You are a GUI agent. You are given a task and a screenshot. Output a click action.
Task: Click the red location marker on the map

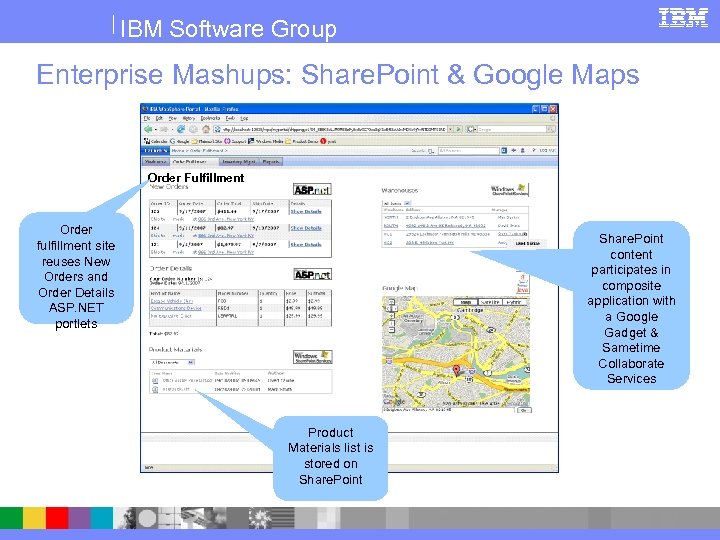coord(456,371)
